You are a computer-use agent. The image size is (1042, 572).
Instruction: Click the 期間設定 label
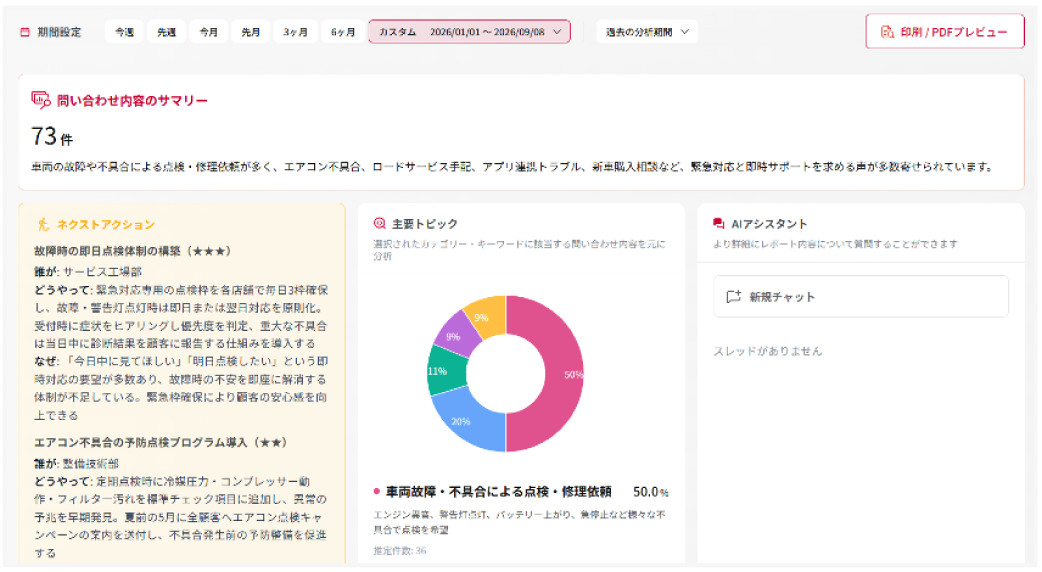[59, 32]
